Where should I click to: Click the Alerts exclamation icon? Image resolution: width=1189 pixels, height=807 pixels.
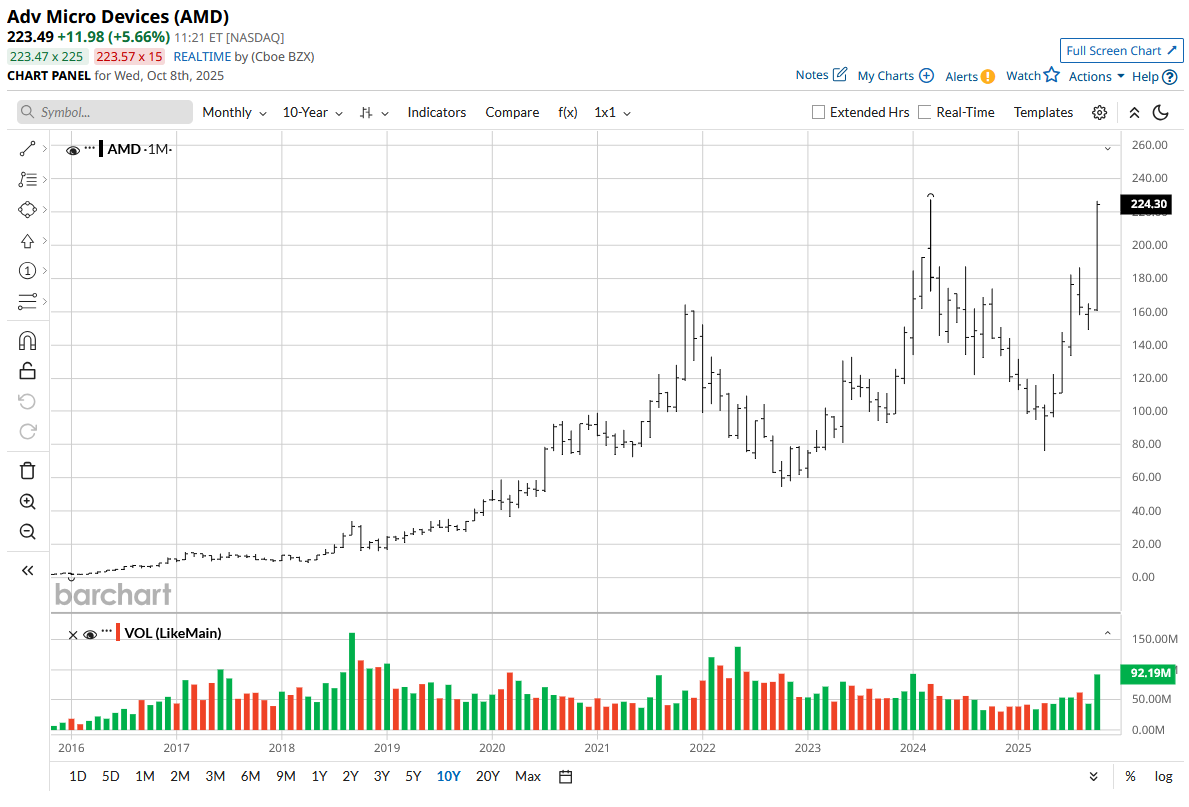coord(987,77)
